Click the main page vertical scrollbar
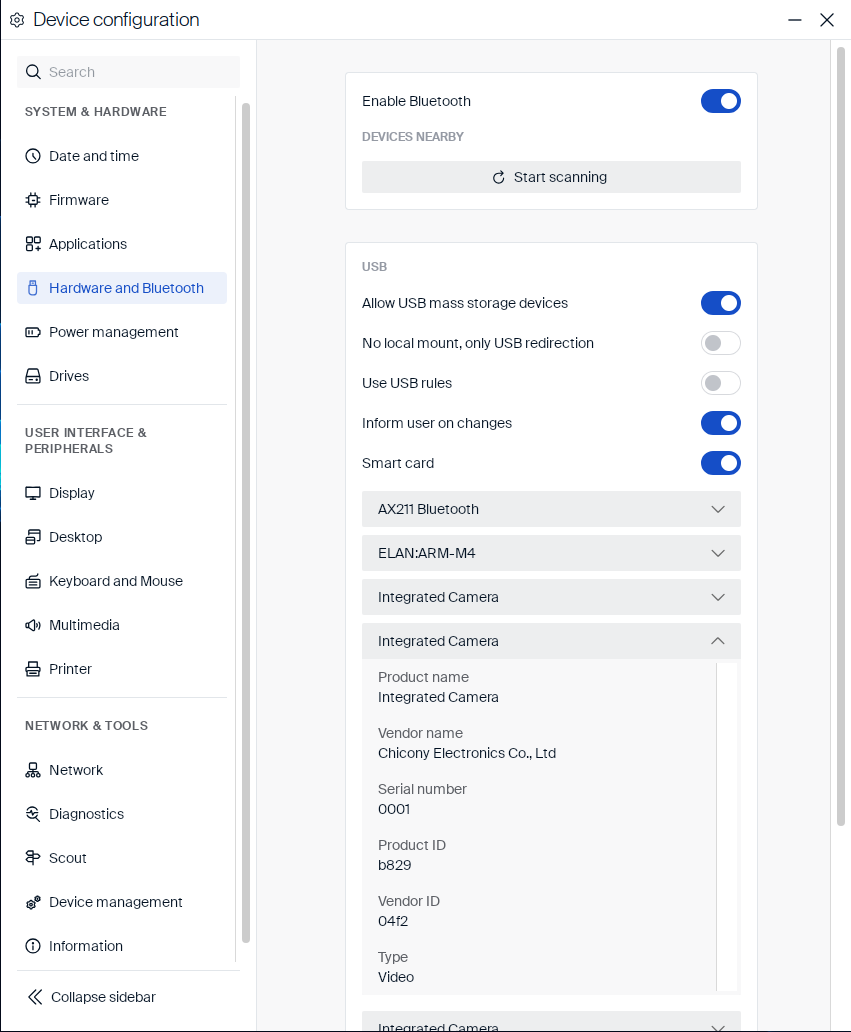851x1032 pixels. pos(840,436)
